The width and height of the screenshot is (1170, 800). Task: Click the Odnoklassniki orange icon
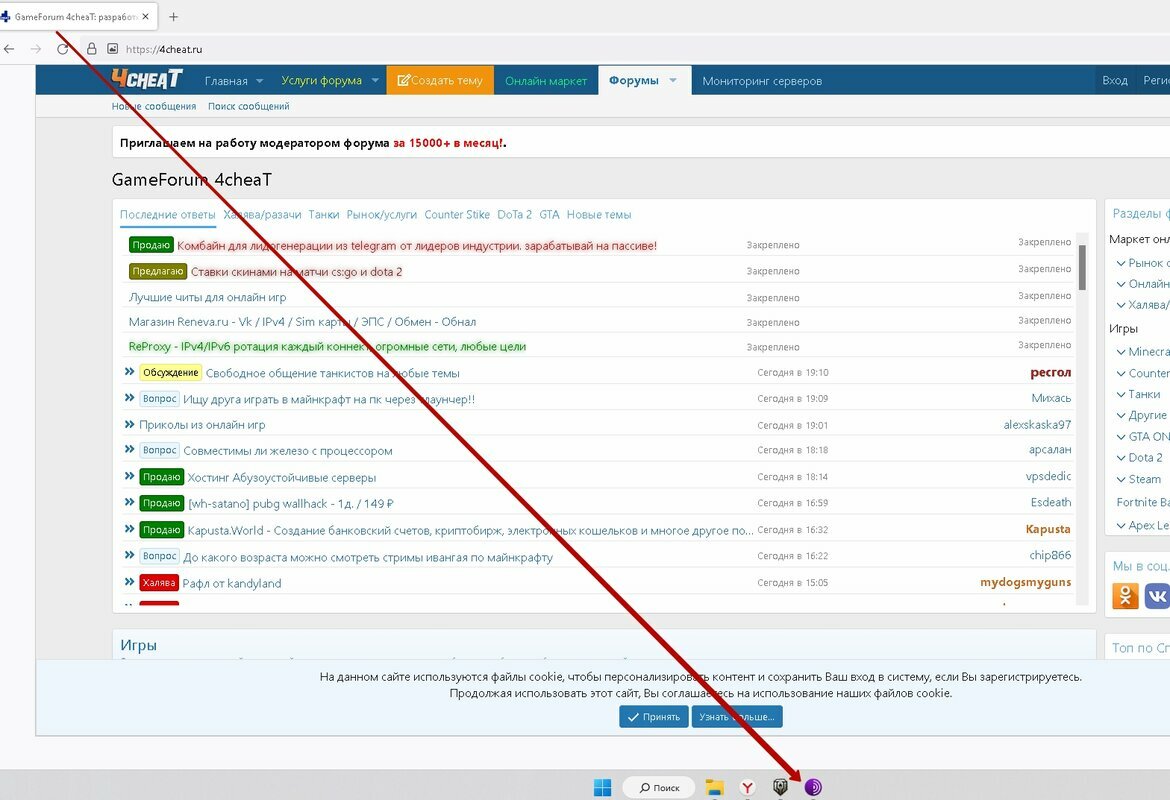[x=1125, y=595]
